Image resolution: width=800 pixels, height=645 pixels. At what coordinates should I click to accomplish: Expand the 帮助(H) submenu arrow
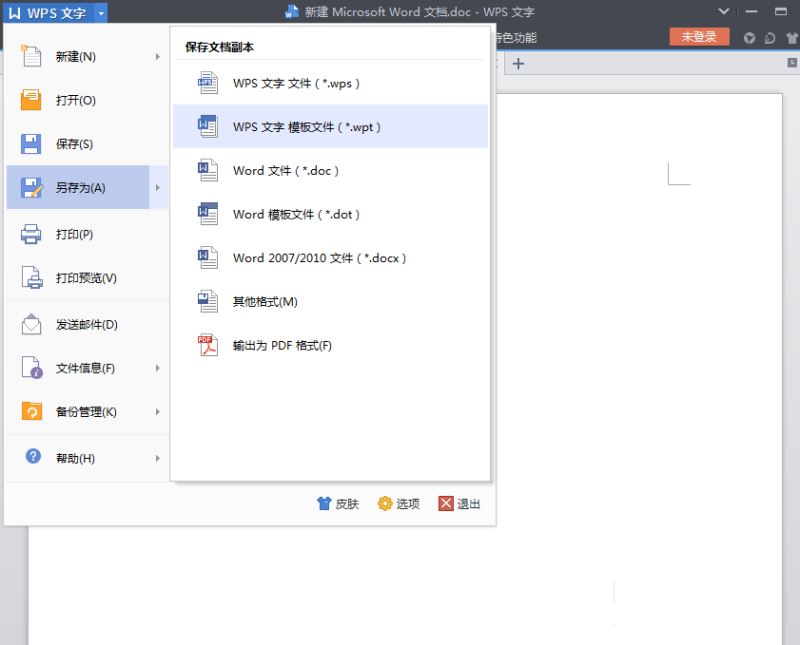pos(158,458)
